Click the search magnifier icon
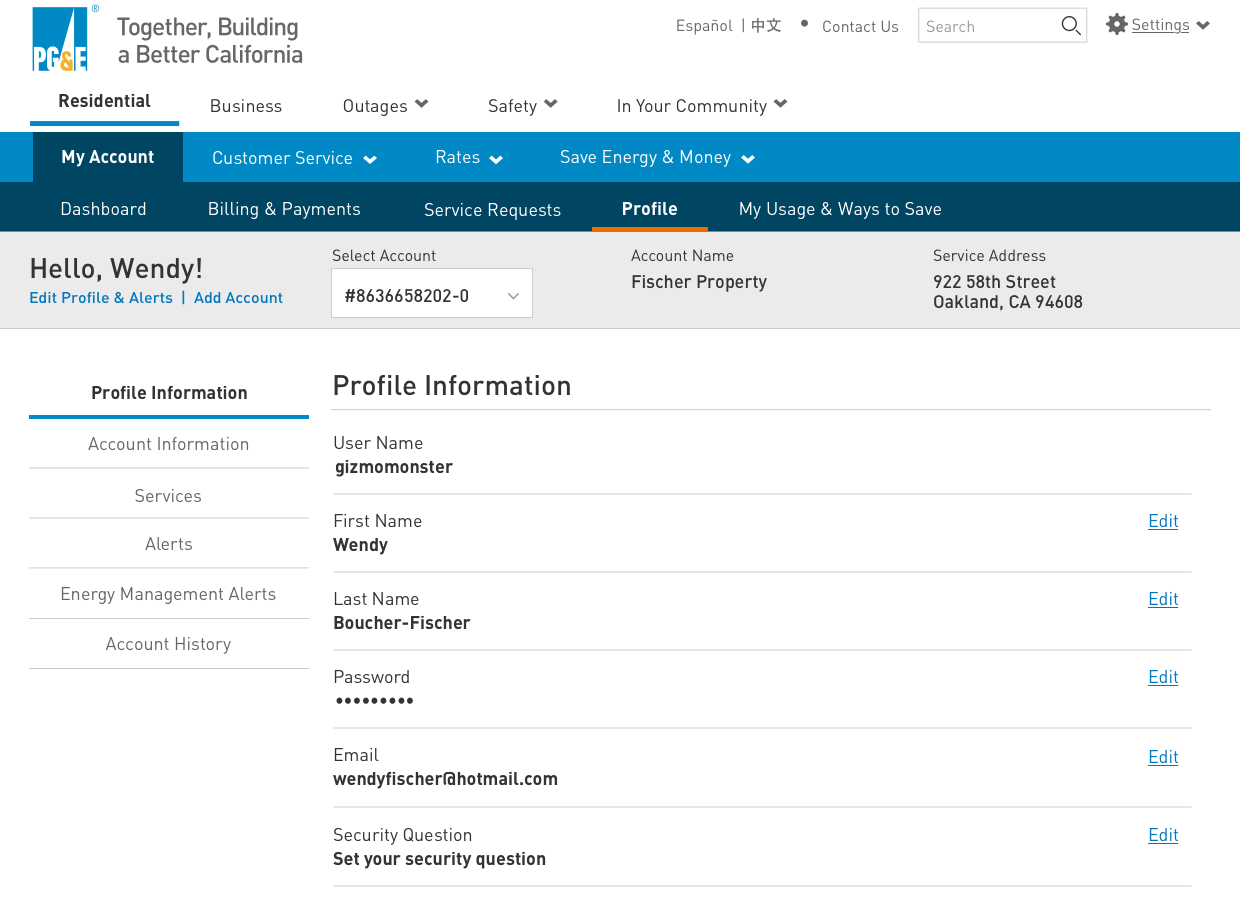 [x=1071, y=26]
